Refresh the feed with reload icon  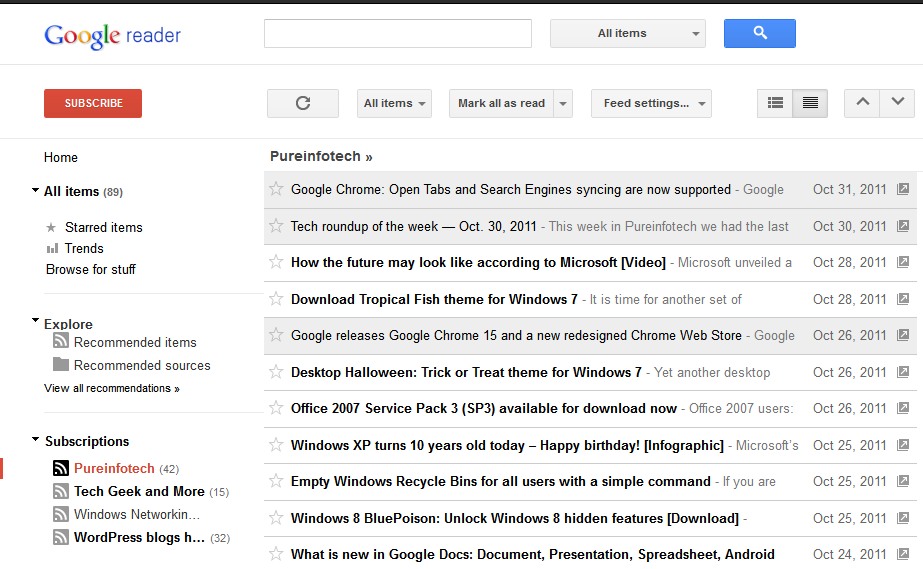pos(303,104)
